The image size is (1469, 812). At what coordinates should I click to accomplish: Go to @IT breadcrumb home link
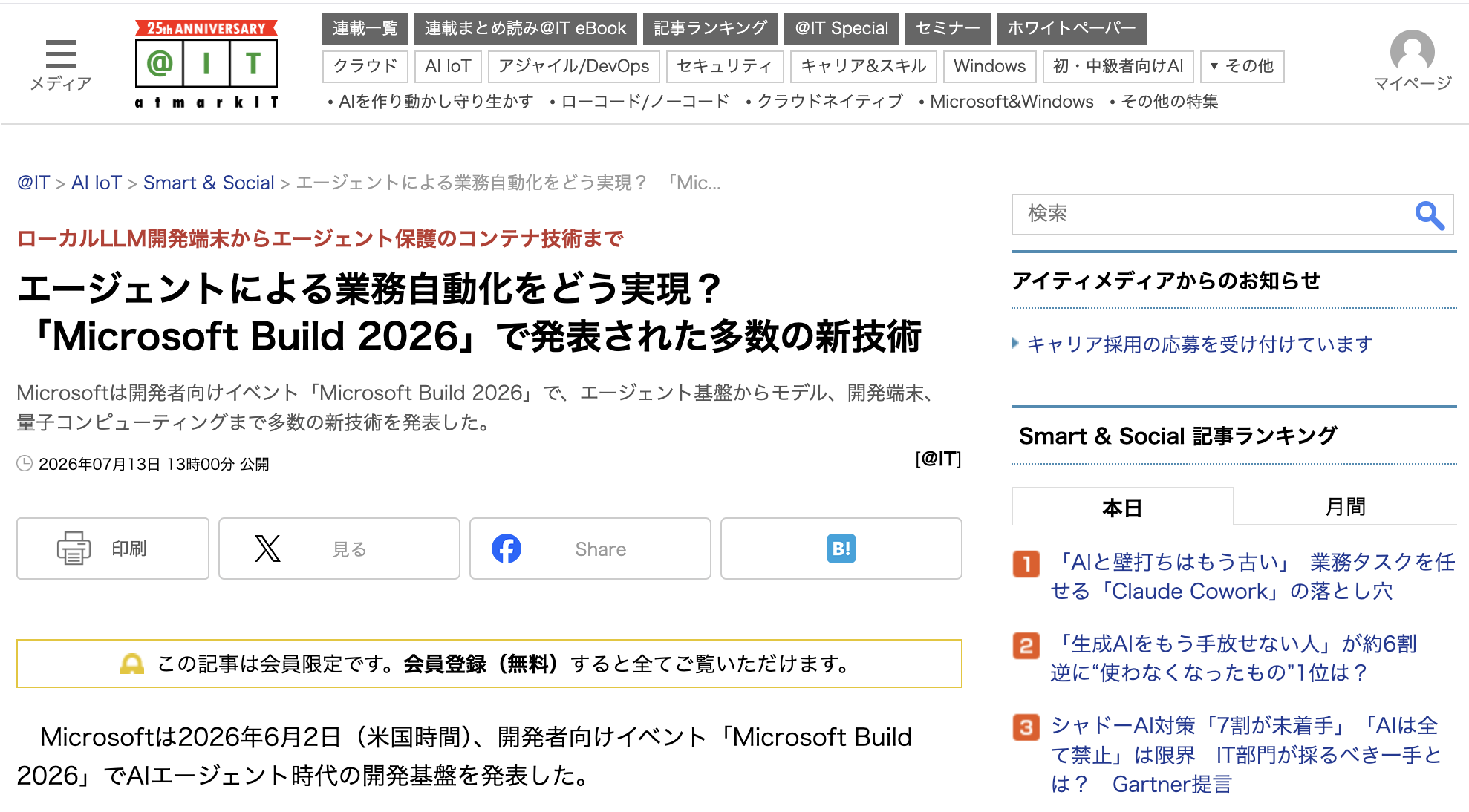point(33,183)
